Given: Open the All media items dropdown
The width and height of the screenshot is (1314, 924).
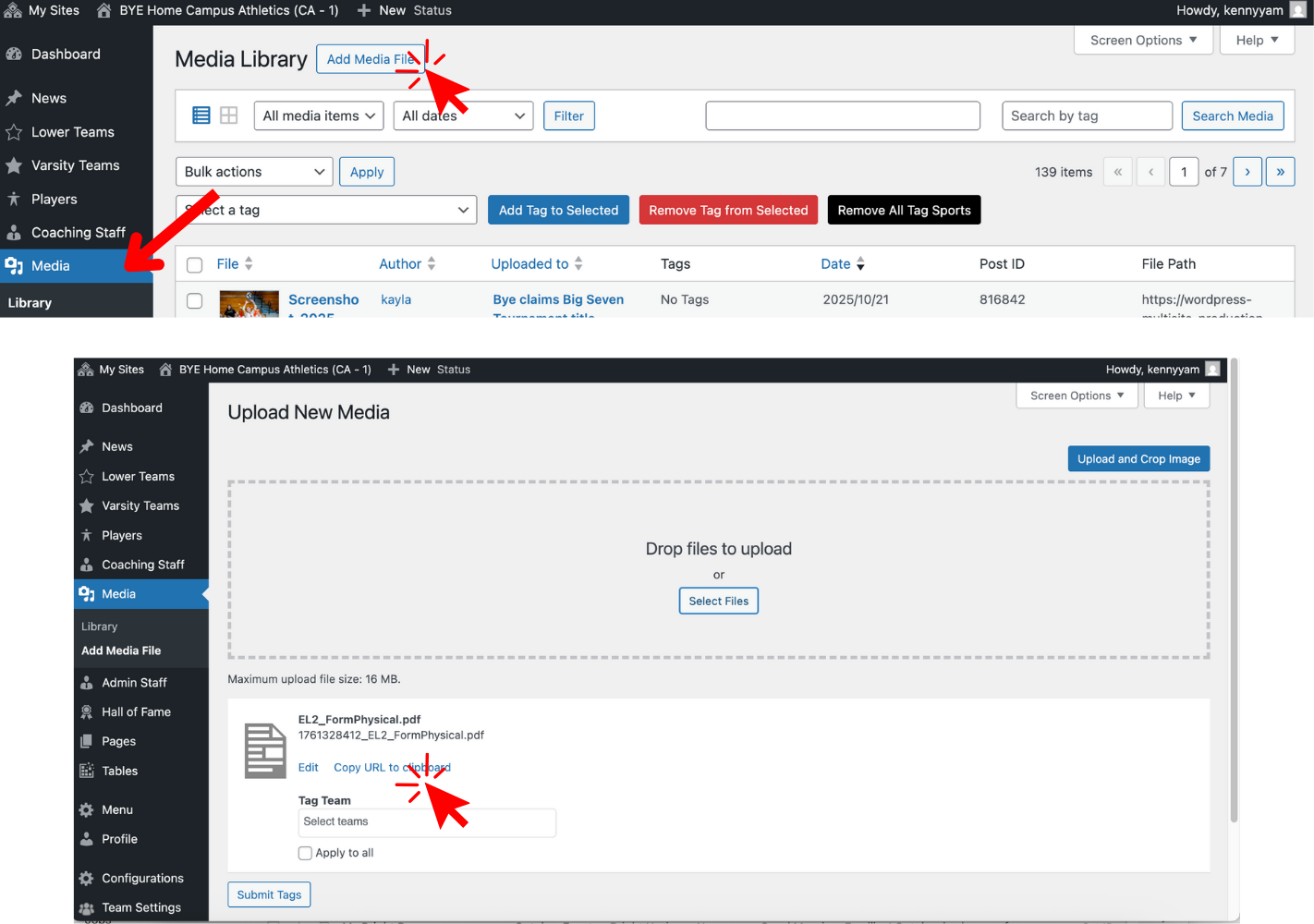Looking at the screenshot, I should coord(319,115).
